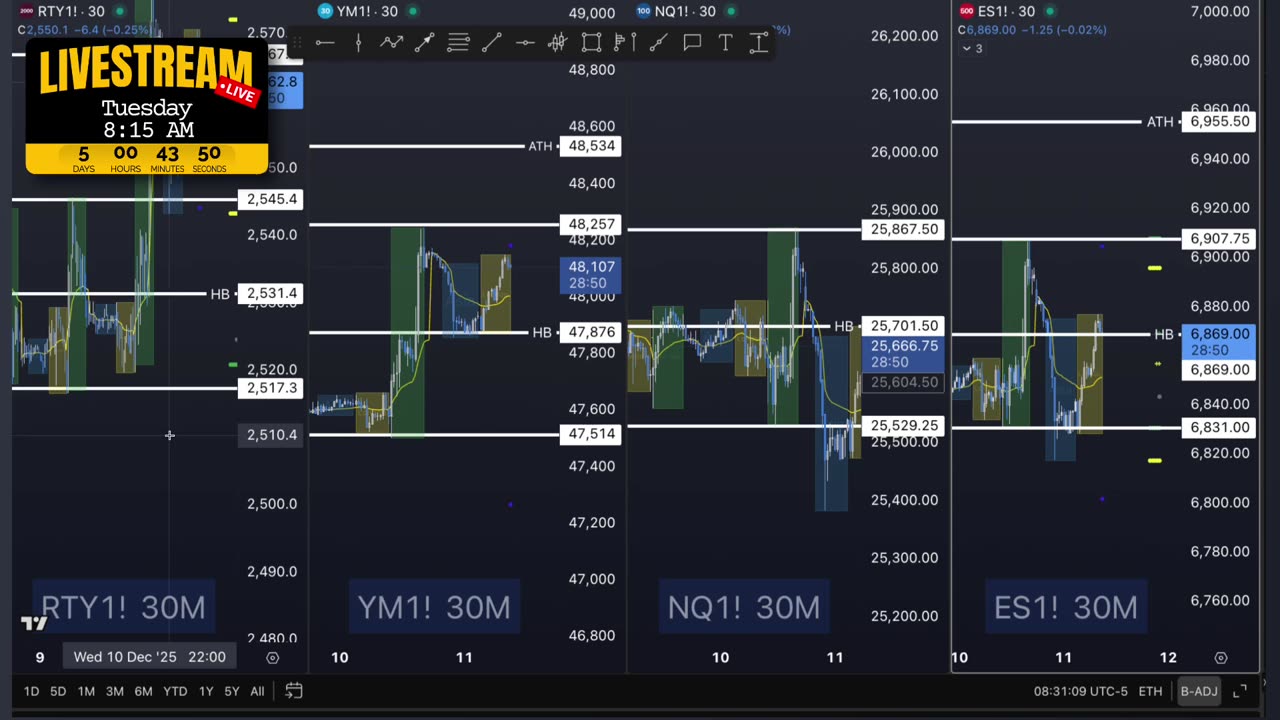Set date range to 1M
This screenshot has width=1280, height=720.
click(86, 691)
